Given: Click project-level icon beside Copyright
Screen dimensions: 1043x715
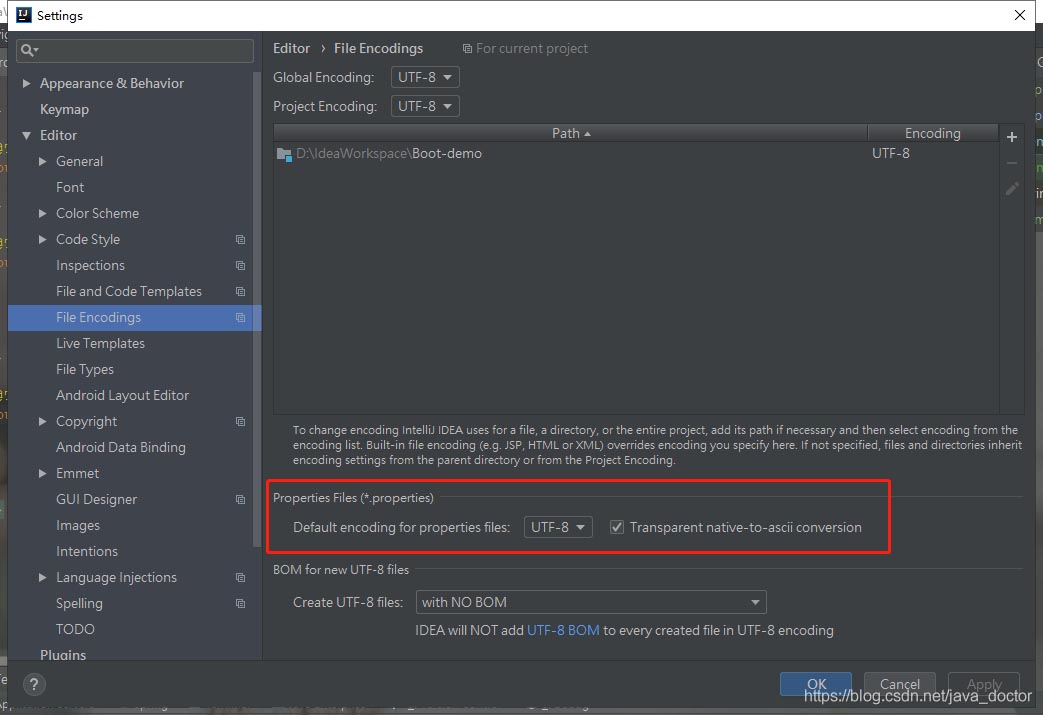Looking at the screenshot, I should tap(240, 421).
